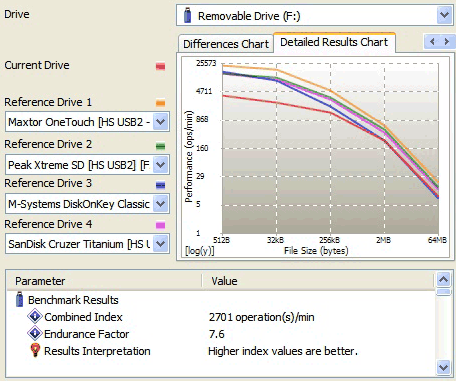This screenshot has width=456, height=381.
Task: Select the Endurance Factor row label
Action: [x=86, y=334]
